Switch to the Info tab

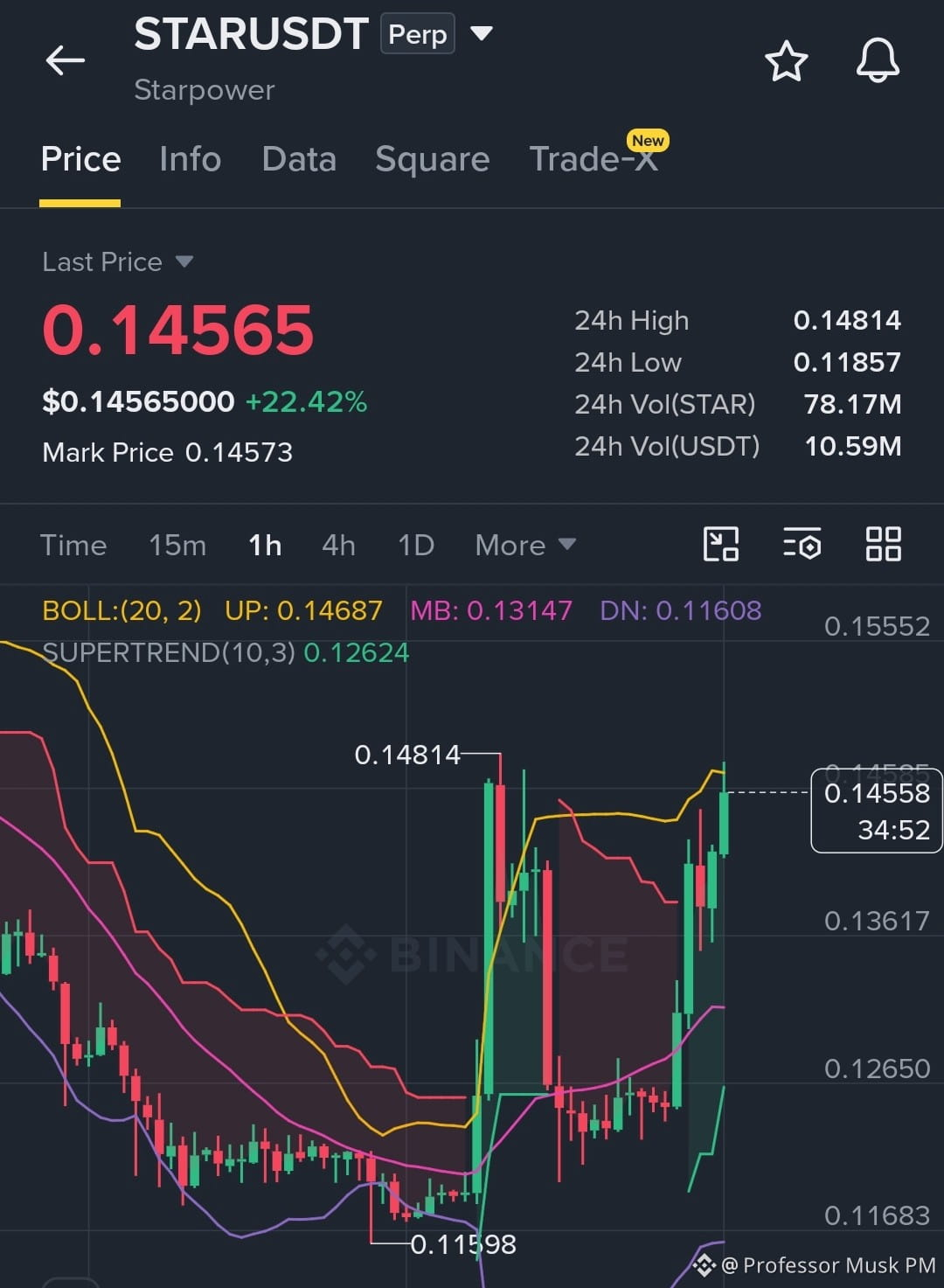[190, 159]
